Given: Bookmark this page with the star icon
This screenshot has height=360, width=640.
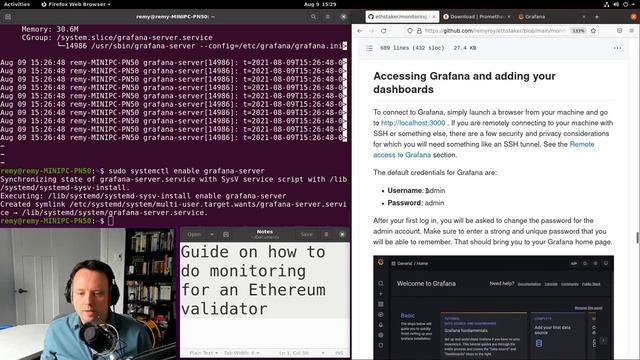Looking at the screenshot, I should pyautogui.click(x=593, y=31).
